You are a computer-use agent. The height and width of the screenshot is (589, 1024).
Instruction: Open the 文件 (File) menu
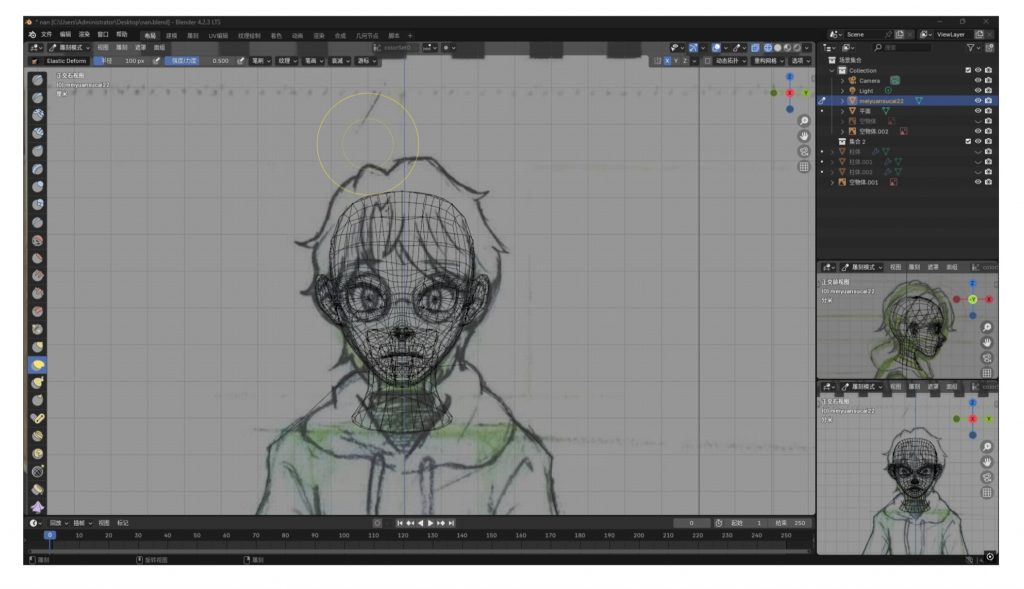46,34
